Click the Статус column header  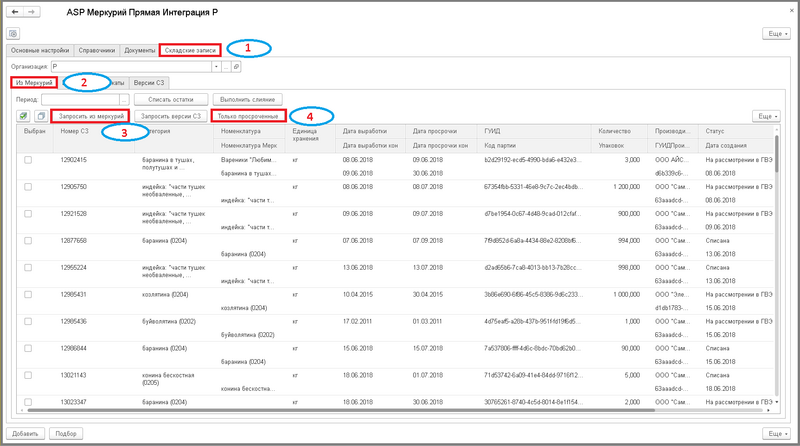click(715, 131)
